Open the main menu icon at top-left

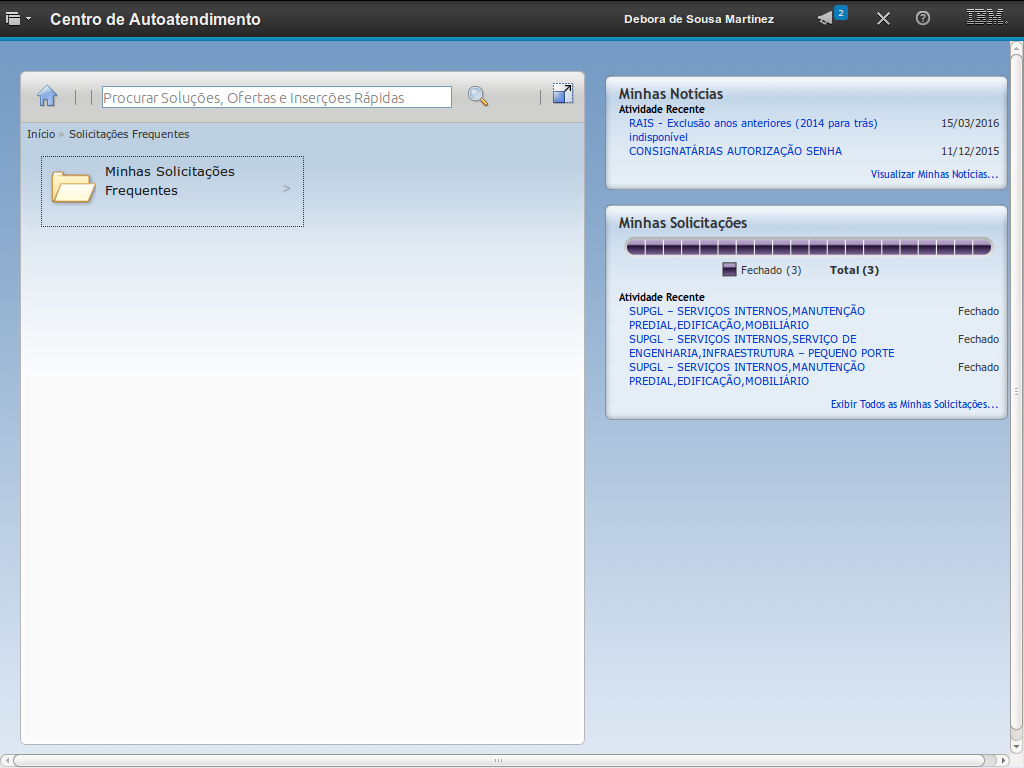pos(13,19)
